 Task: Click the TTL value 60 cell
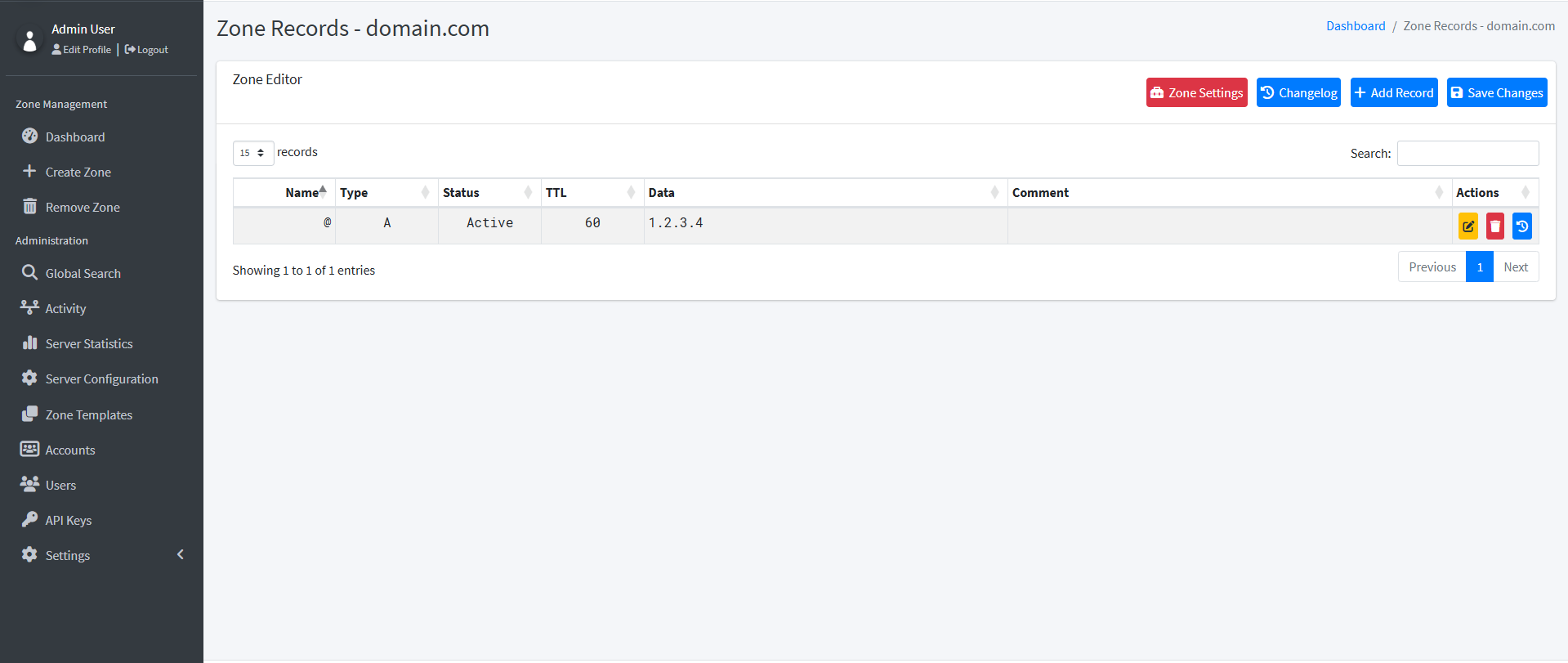tap(592, 226)
